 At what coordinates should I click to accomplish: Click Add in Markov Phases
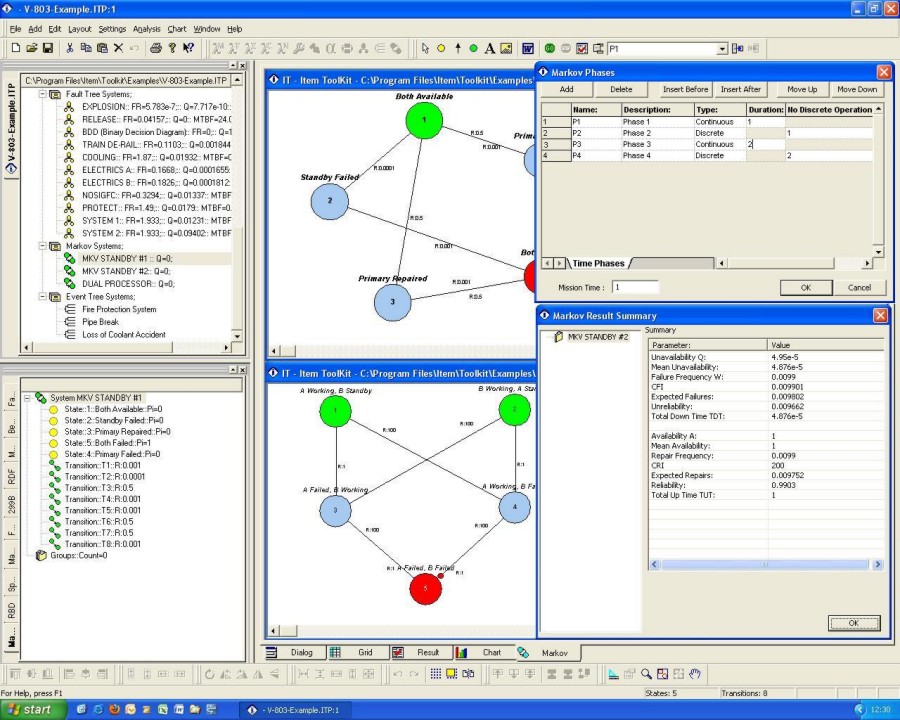[567, 89]
